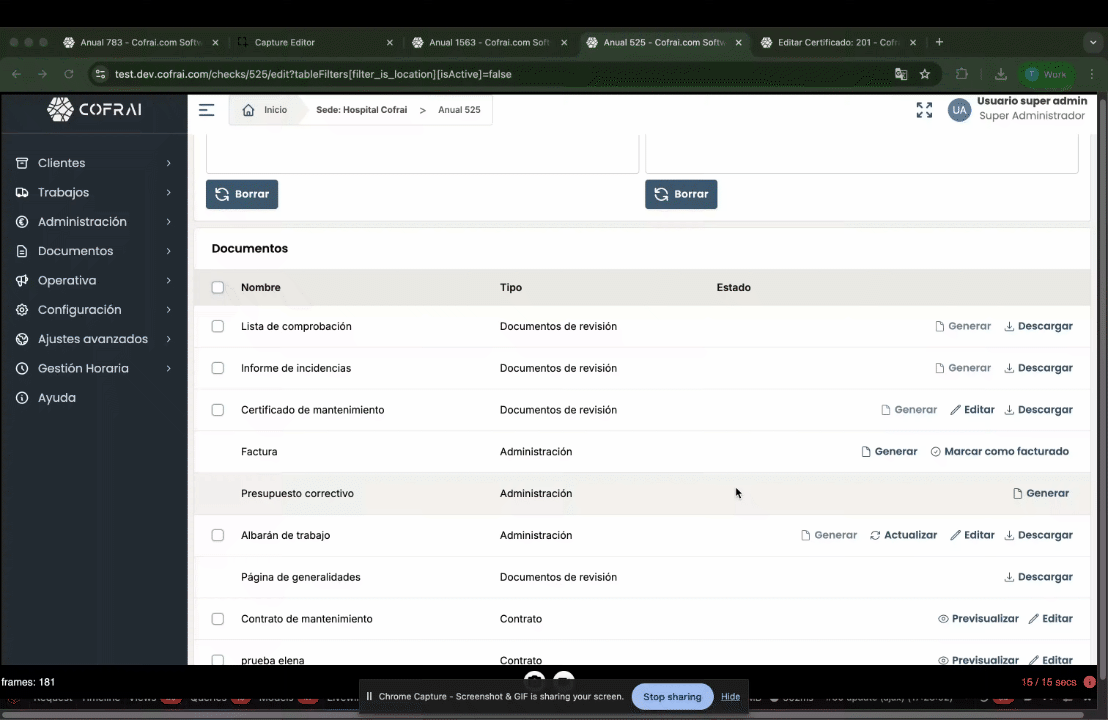Click the COFRAI logo
This screenshot has height=720, width=1108.
point(95,109)
